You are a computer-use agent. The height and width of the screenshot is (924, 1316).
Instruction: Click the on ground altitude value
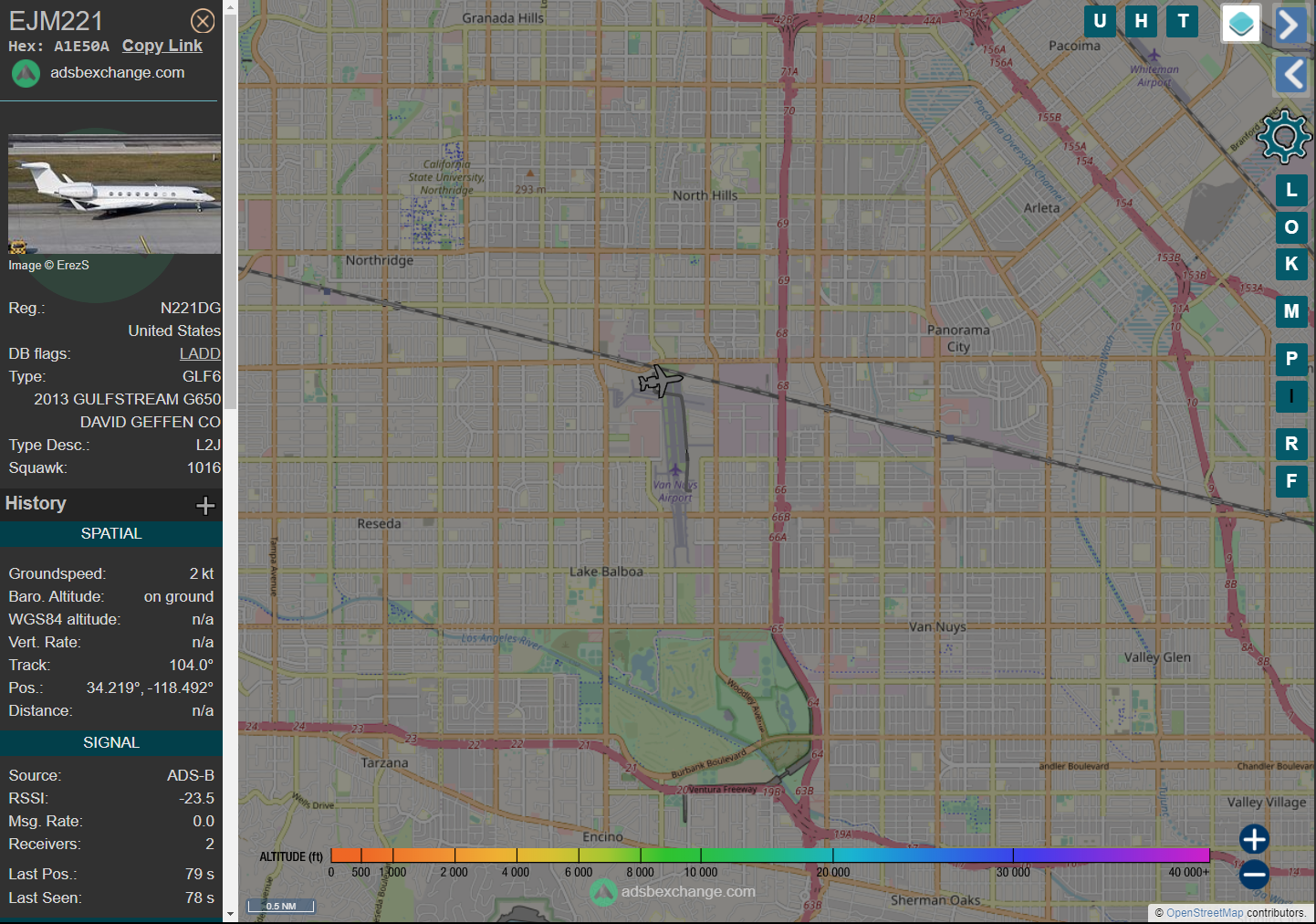coord(179,596)
